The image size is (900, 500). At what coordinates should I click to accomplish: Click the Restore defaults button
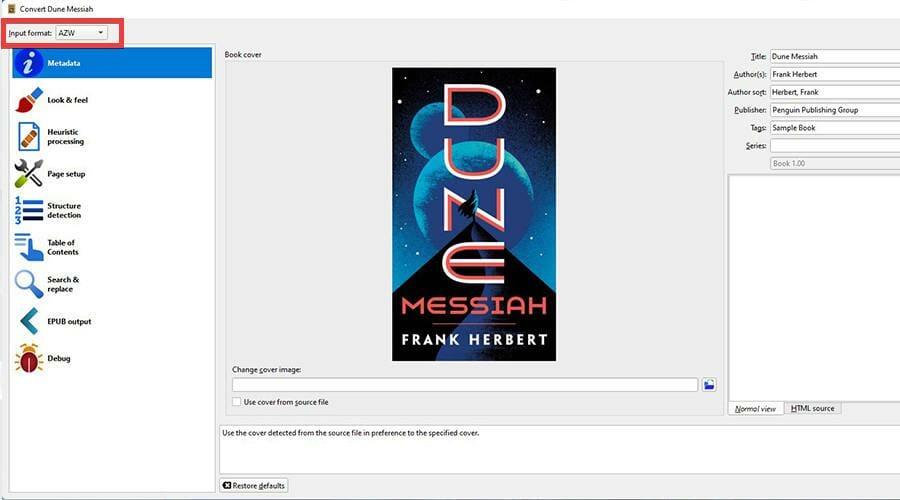coord(254,486)
